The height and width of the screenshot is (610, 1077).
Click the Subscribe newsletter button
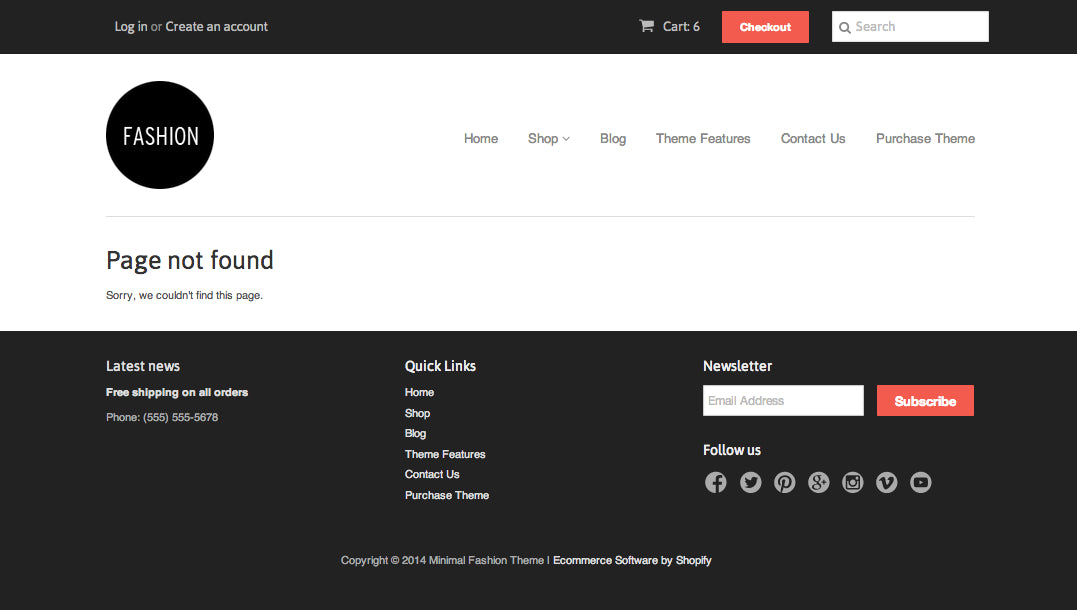pyautogui.click(x=925, y=401)
